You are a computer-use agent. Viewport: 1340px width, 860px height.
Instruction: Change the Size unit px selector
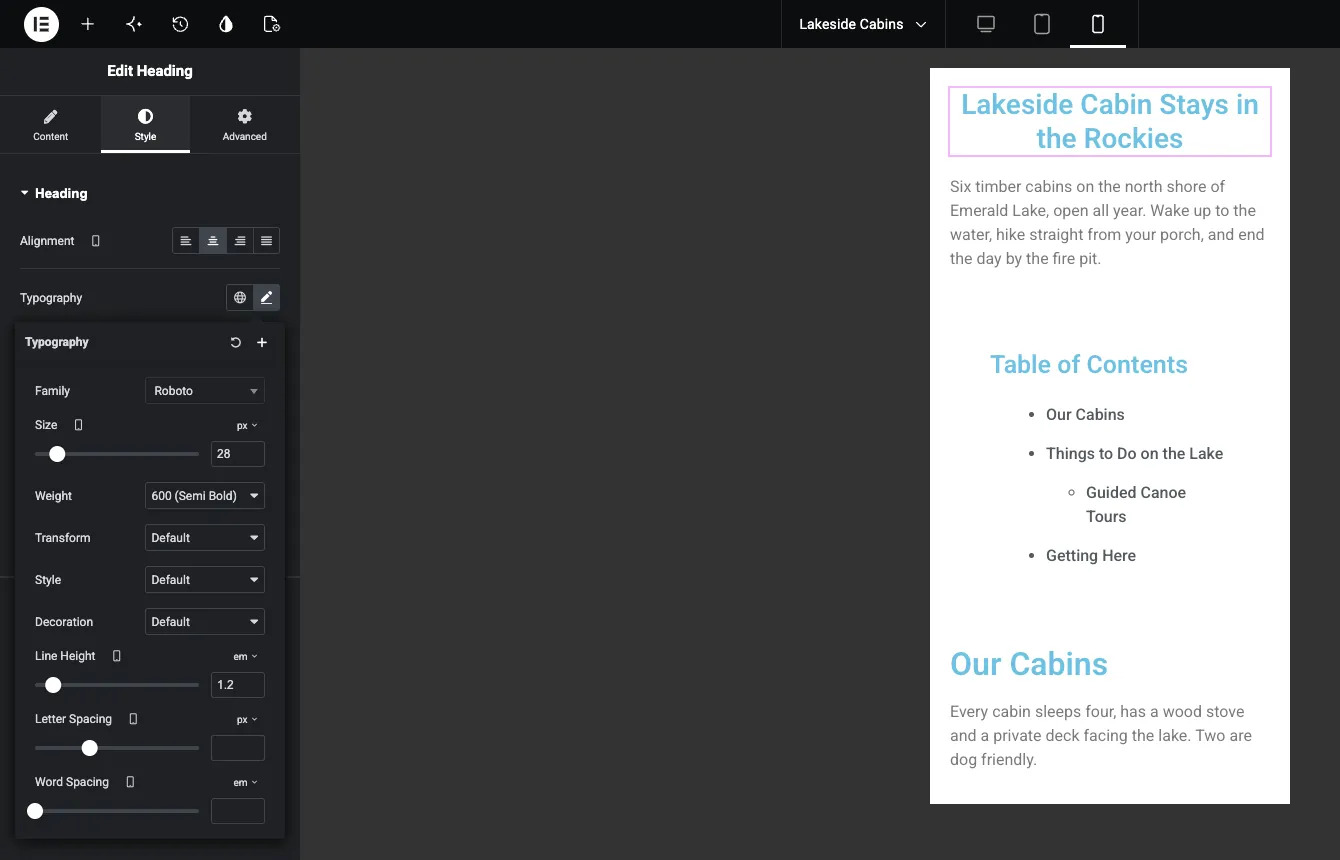click(x=247, y=425)
